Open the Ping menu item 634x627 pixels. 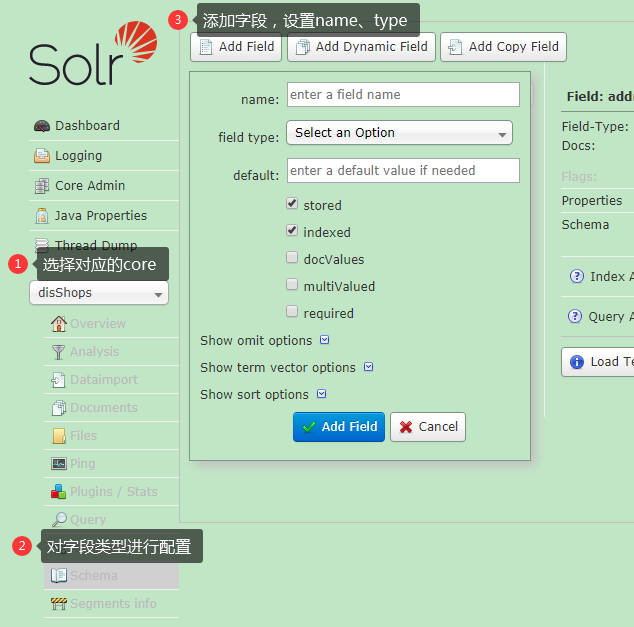[x=111, y=463]
